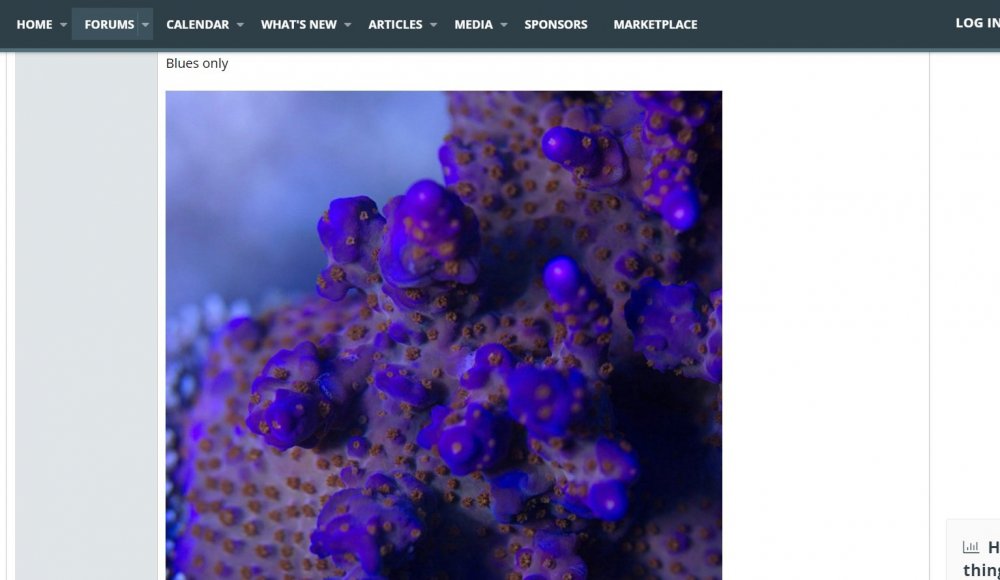Click the bar chart poll icon
The image size is (1000, 580).
tap(970, 547)
